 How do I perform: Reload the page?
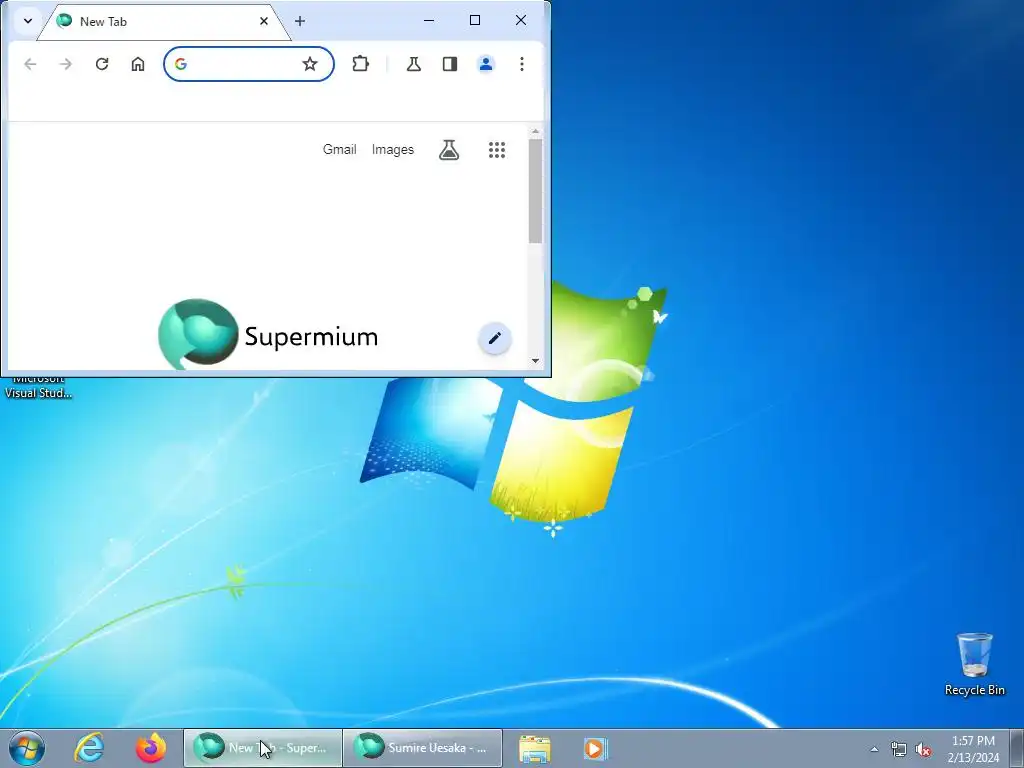[x=102, y=64]
